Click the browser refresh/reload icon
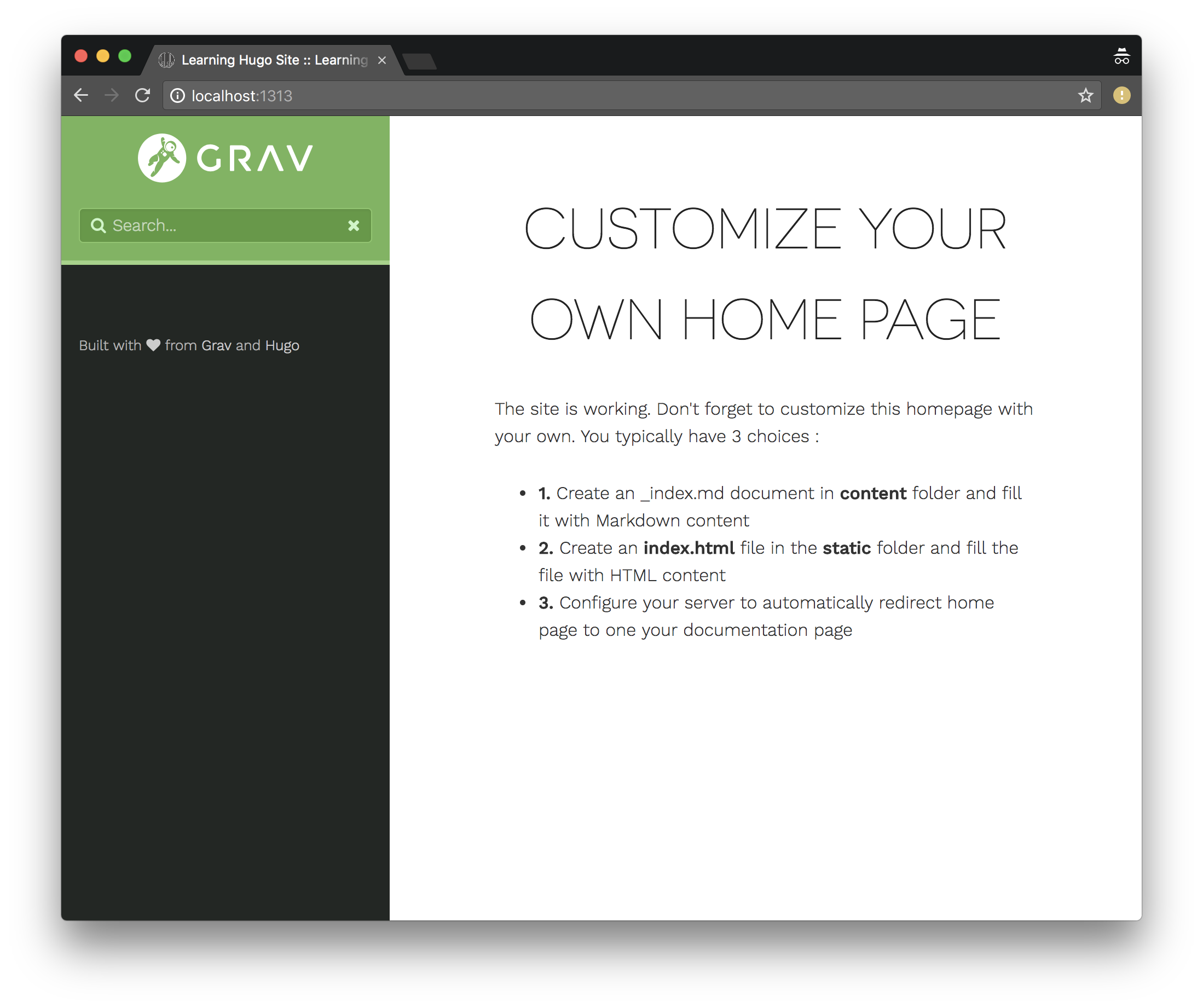The image size is (1203, 1008). coord(143,95)
